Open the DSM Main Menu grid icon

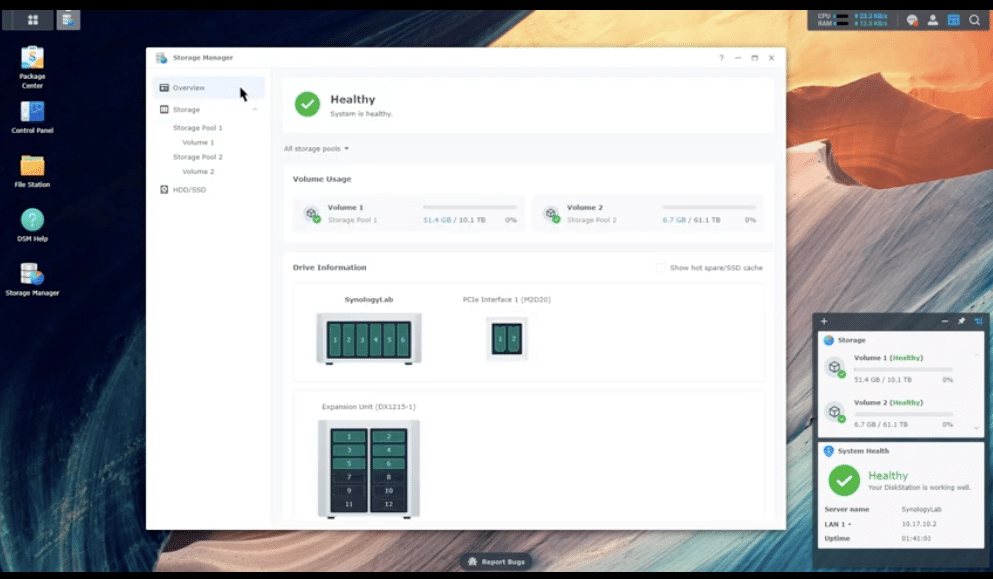(32, 20)
